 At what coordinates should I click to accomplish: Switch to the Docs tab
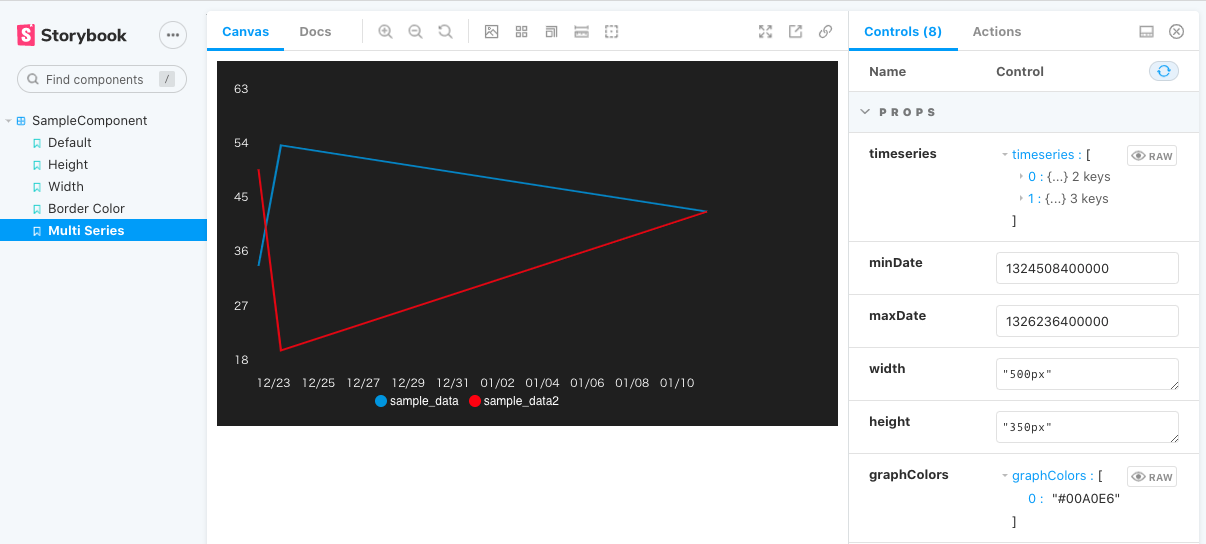point(315,31)
